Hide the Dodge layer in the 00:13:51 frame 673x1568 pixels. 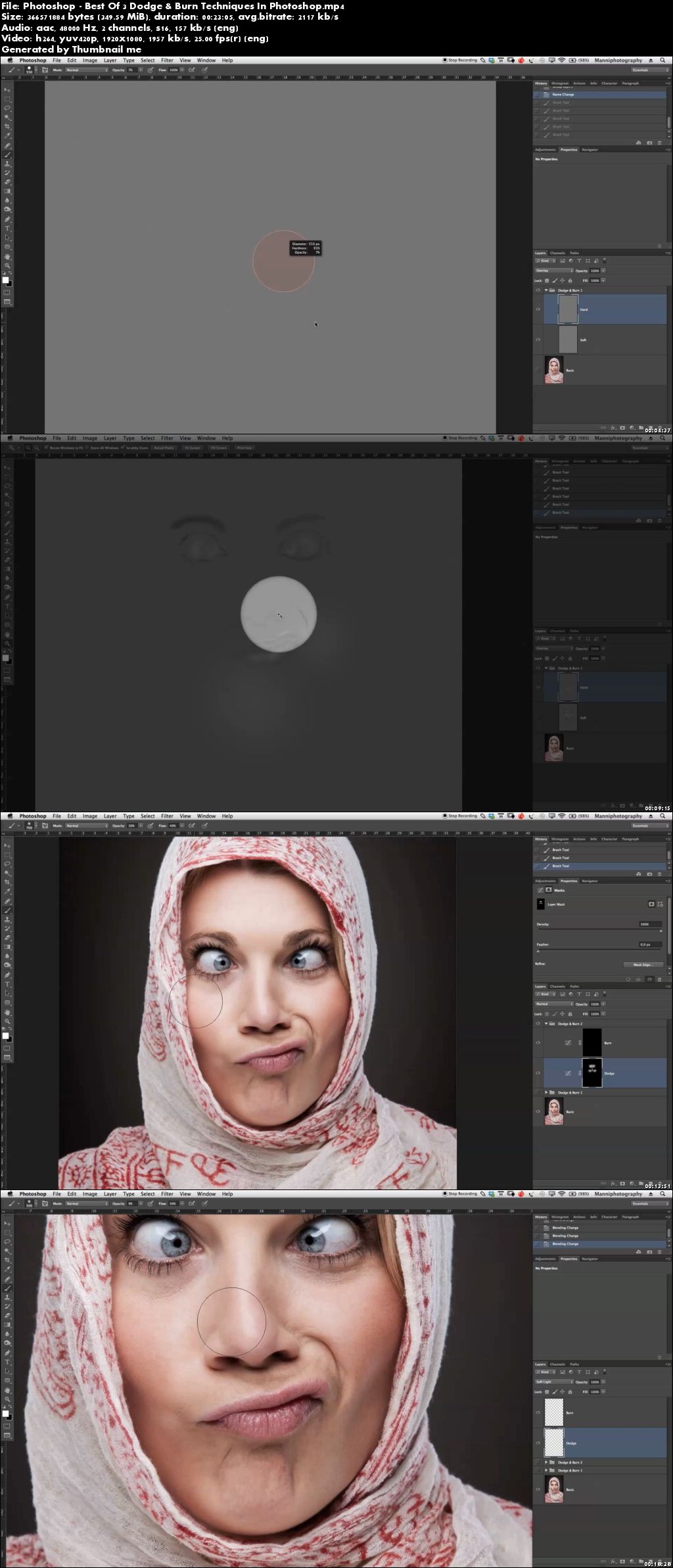(x=538, y=1073)
